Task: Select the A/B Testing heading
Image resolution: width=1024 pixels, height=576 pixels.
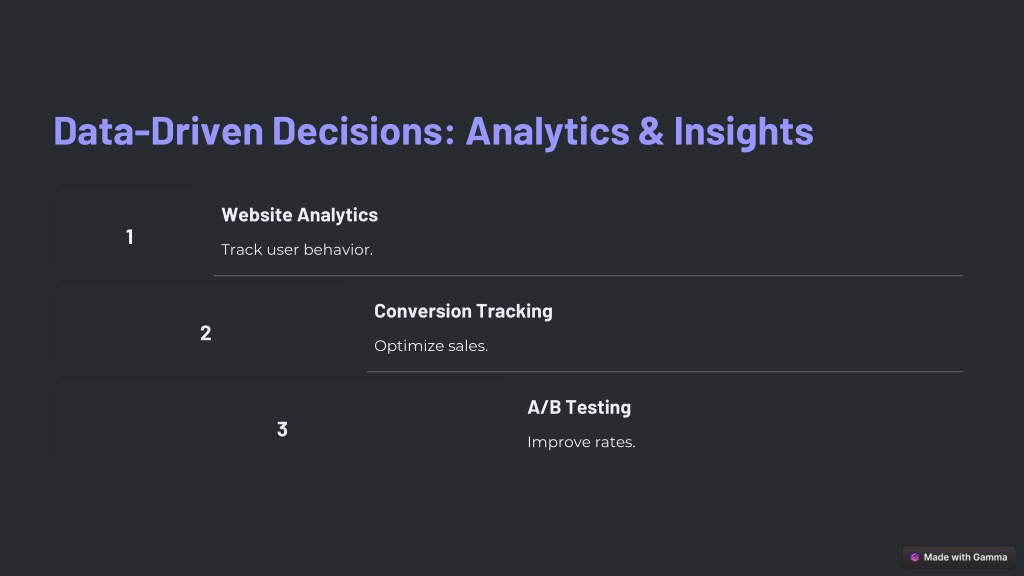Action: (579, 408)
